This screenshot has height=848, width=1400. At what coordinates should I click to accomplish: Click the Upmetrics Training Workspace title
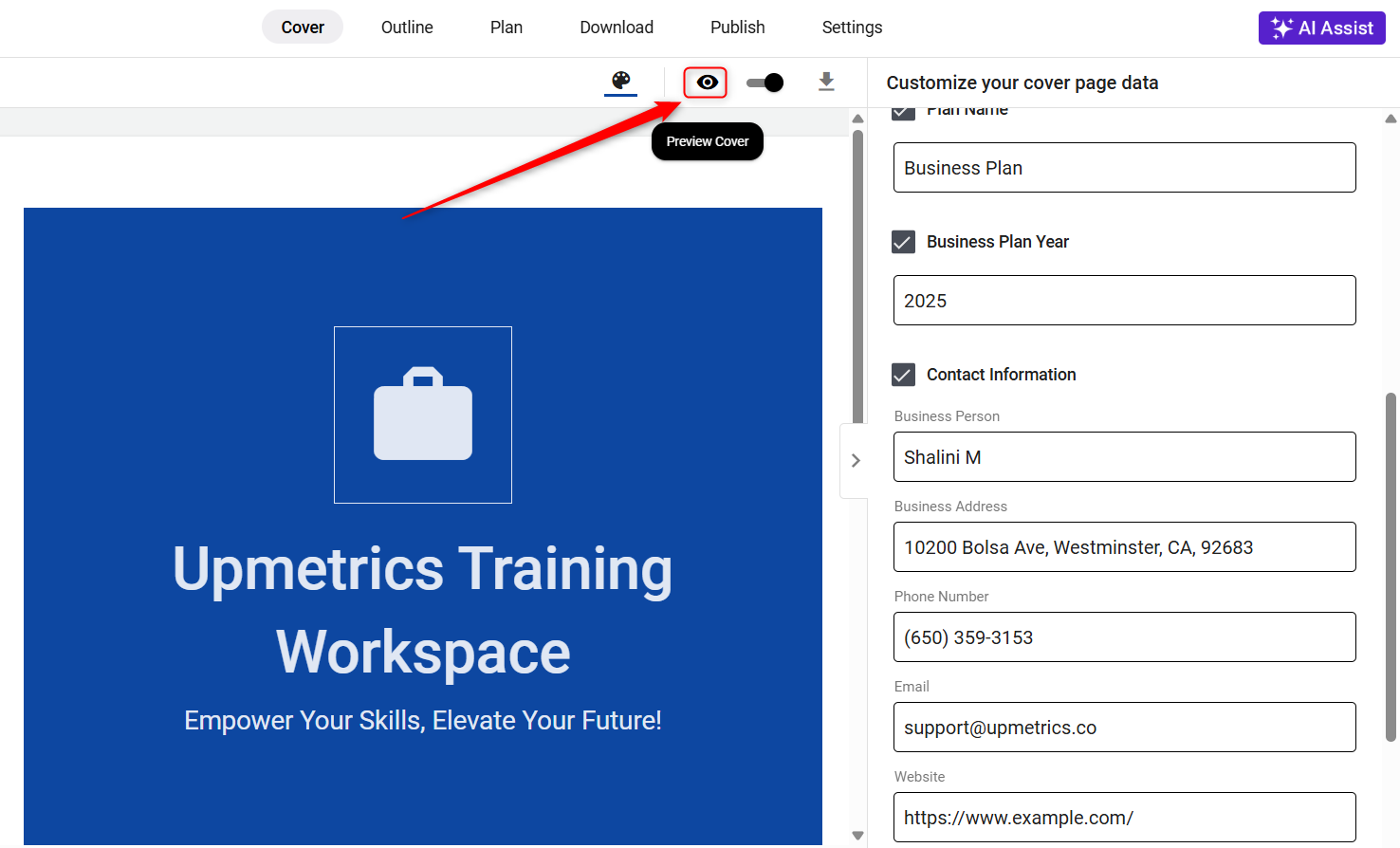click(423, 610)
